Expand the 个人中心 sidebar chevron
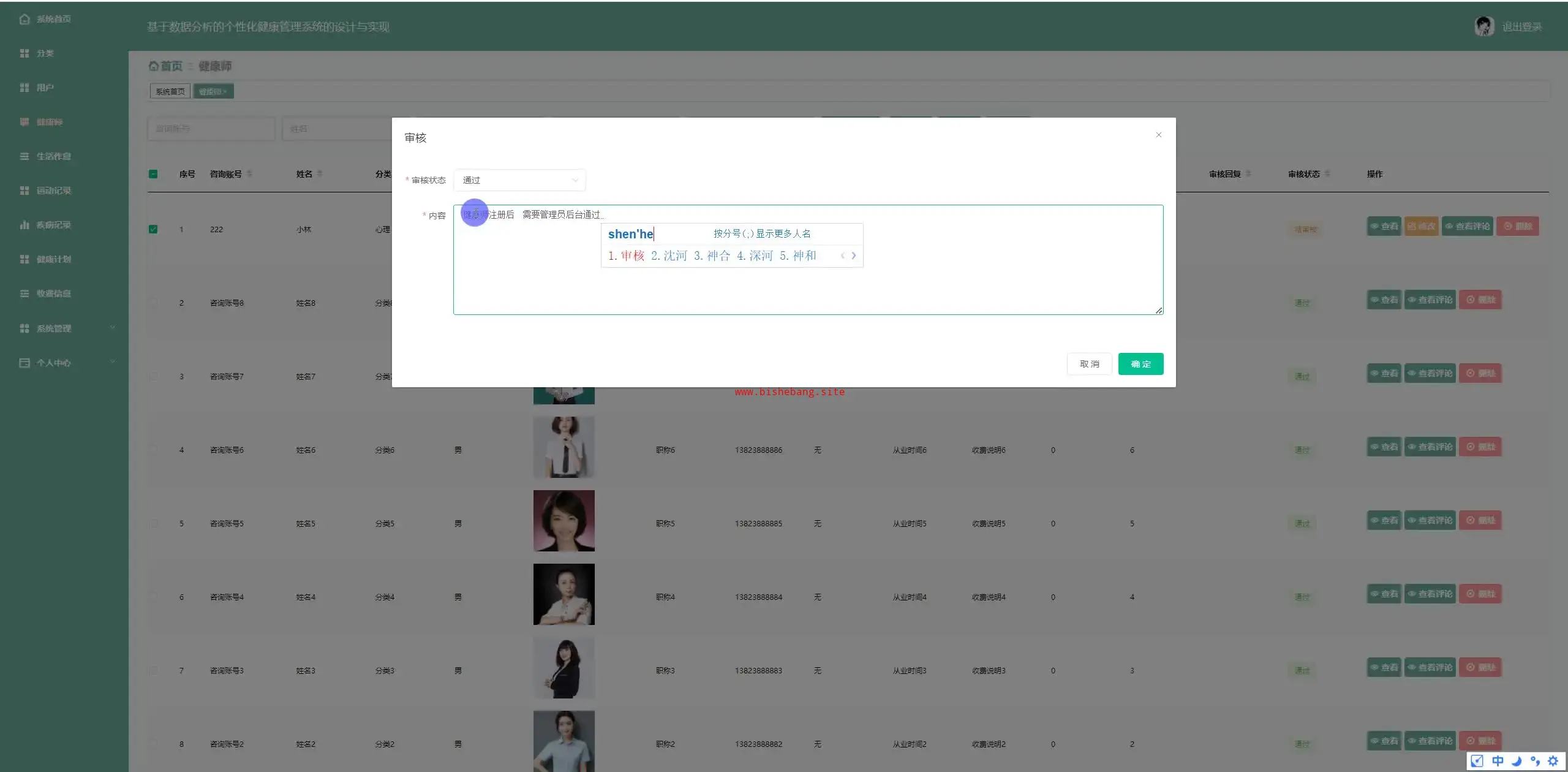Screen dimensions: 1568x772 point(112,362)
